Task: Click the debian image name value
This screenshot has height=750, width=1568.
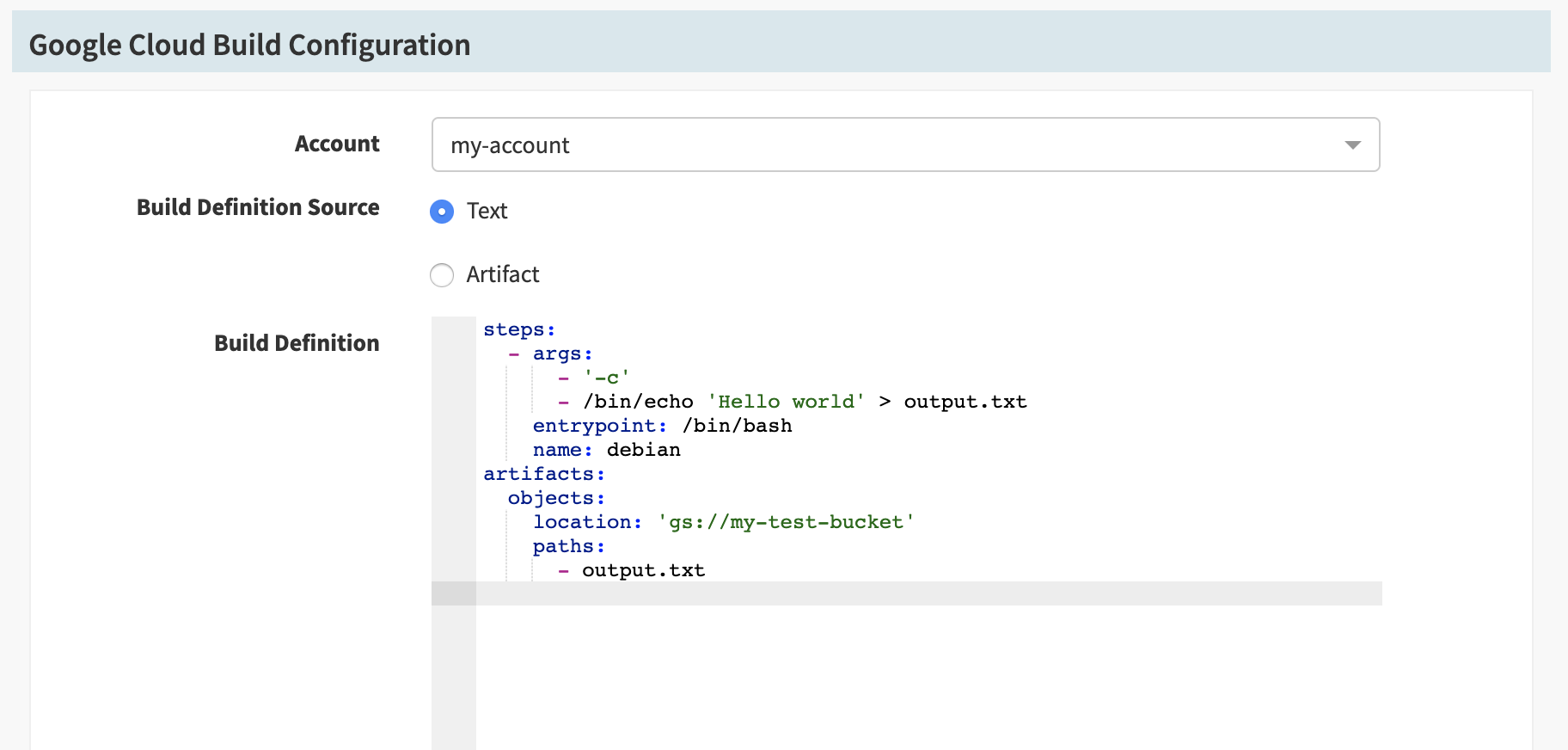Action: coord(643,451)
